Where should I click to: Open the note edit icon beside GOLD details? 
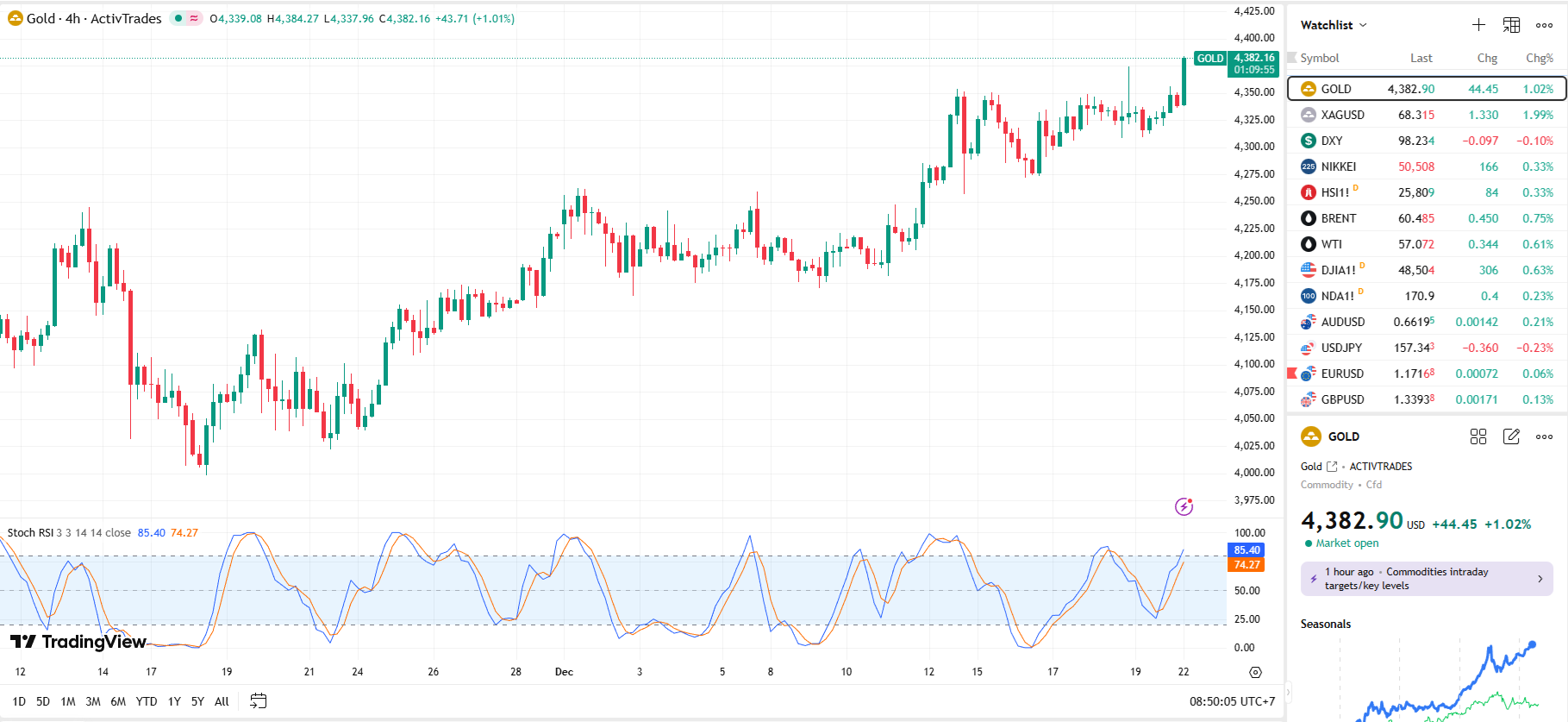click(x=1511, y=436)
